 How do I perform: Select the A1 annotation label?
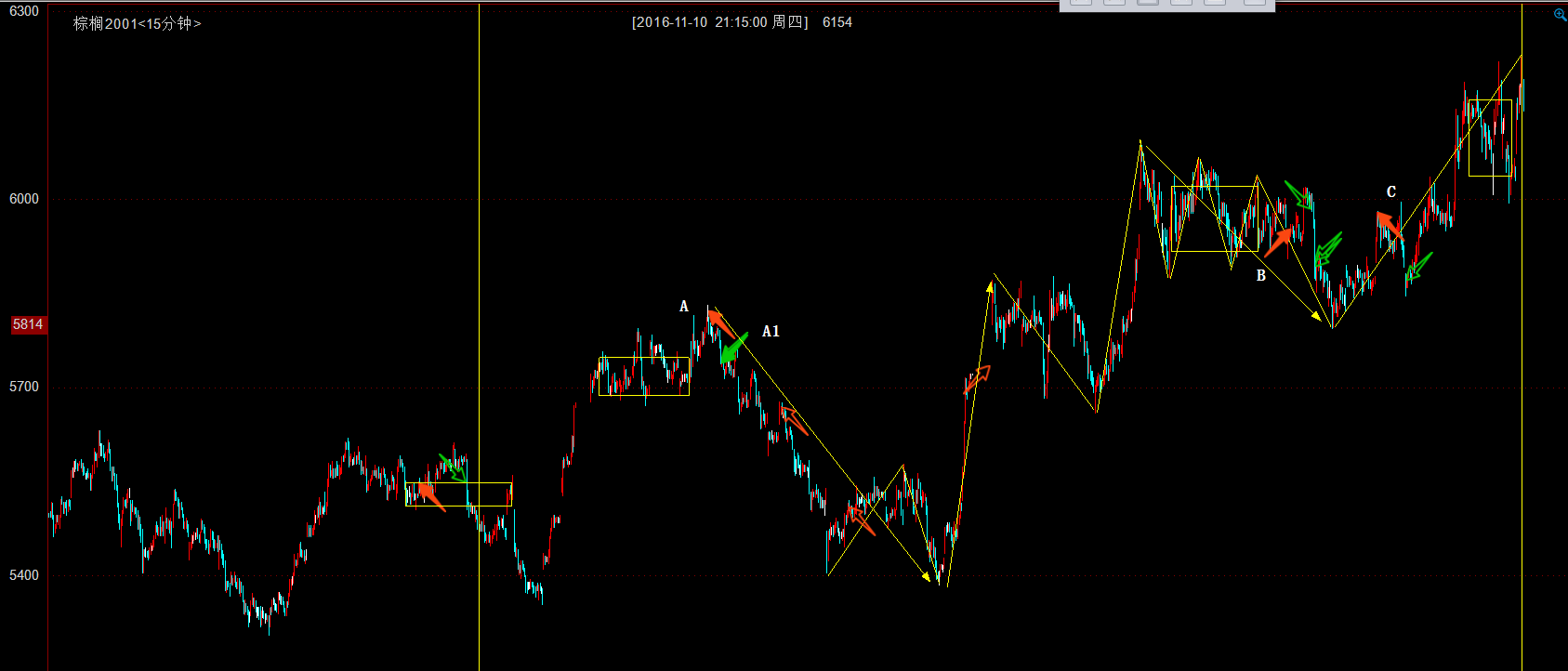771,331
